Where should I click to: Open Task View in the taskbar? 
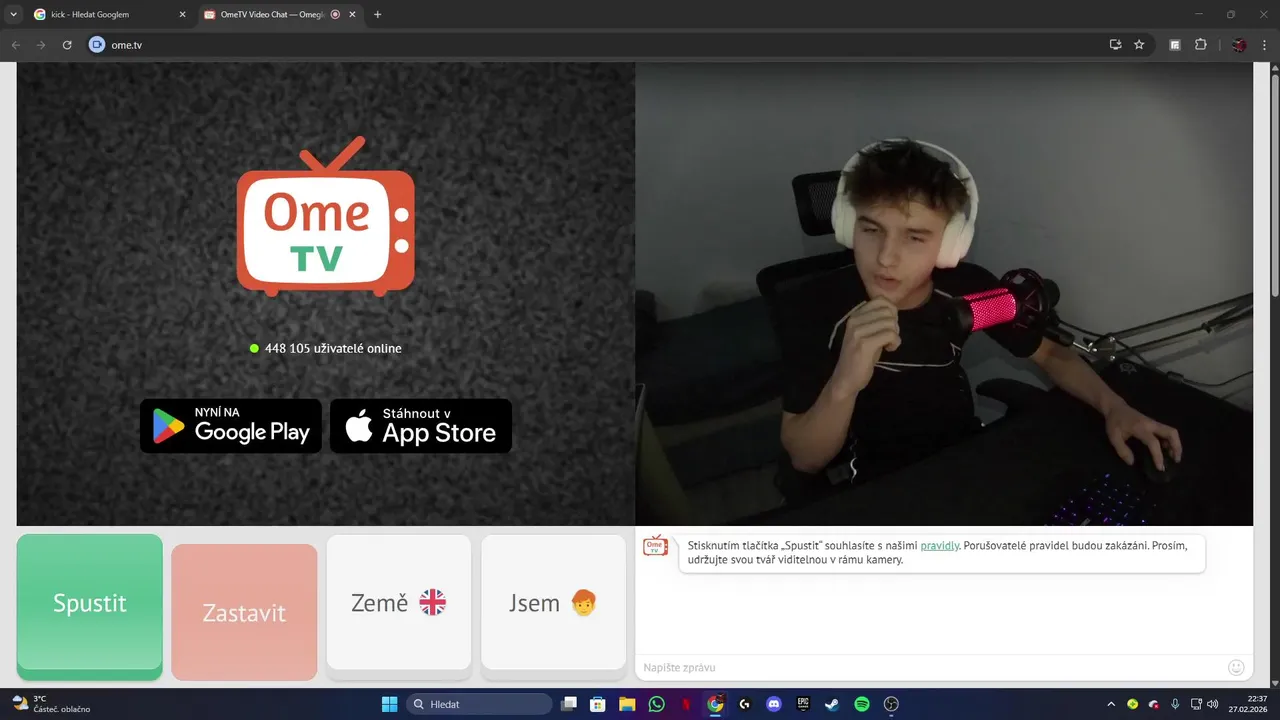(x=569, y=704)
